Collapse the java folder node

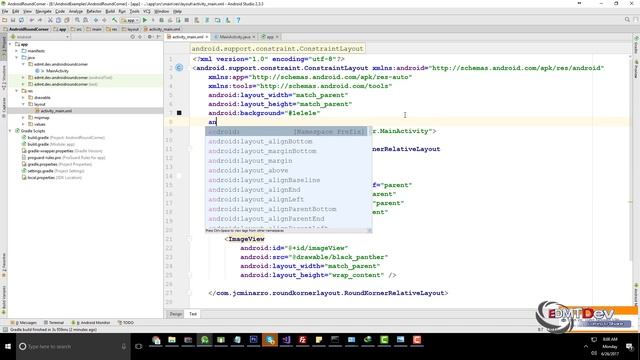17,58
